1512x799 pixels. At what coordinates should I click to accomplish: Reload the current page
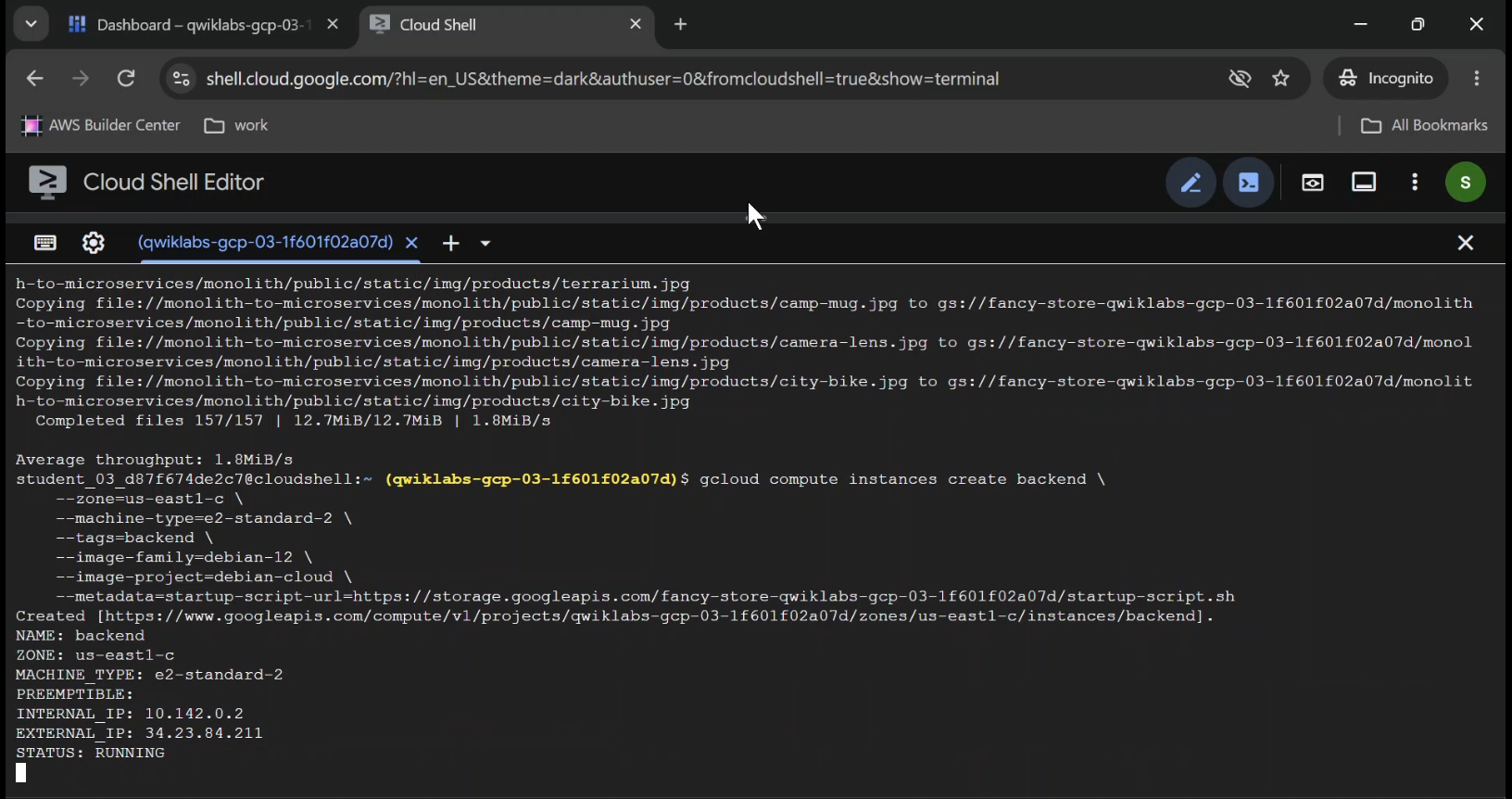click(x=127, y=79)
